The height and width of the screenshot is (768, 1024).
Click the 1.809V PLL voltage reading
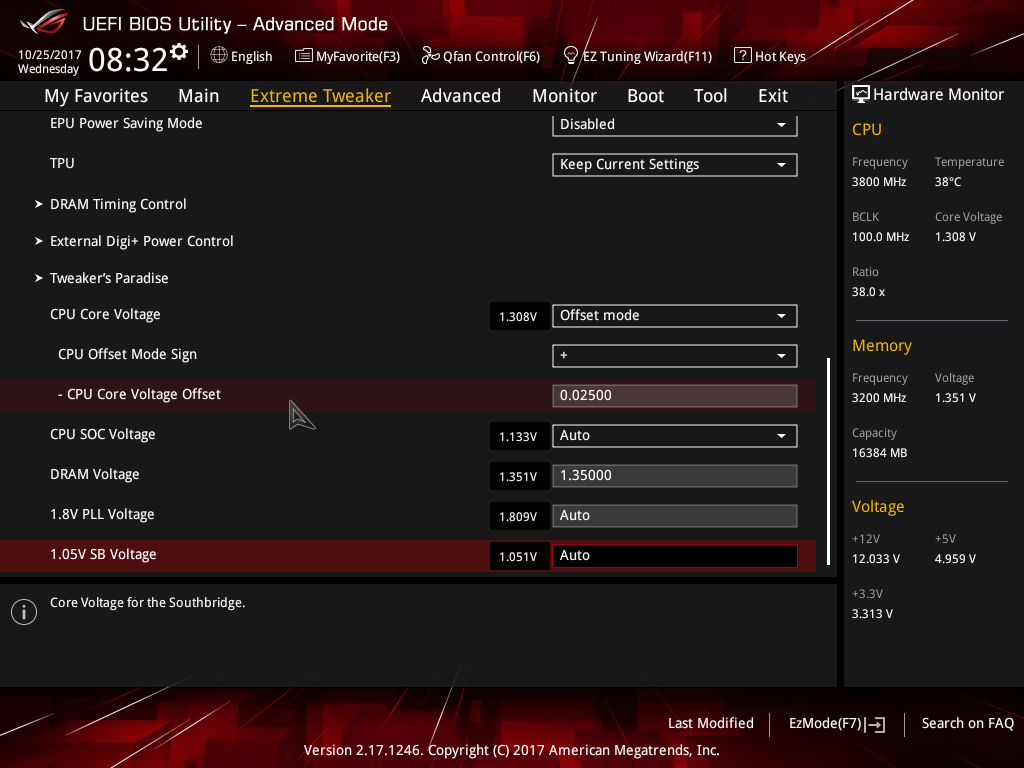[519, 517]
